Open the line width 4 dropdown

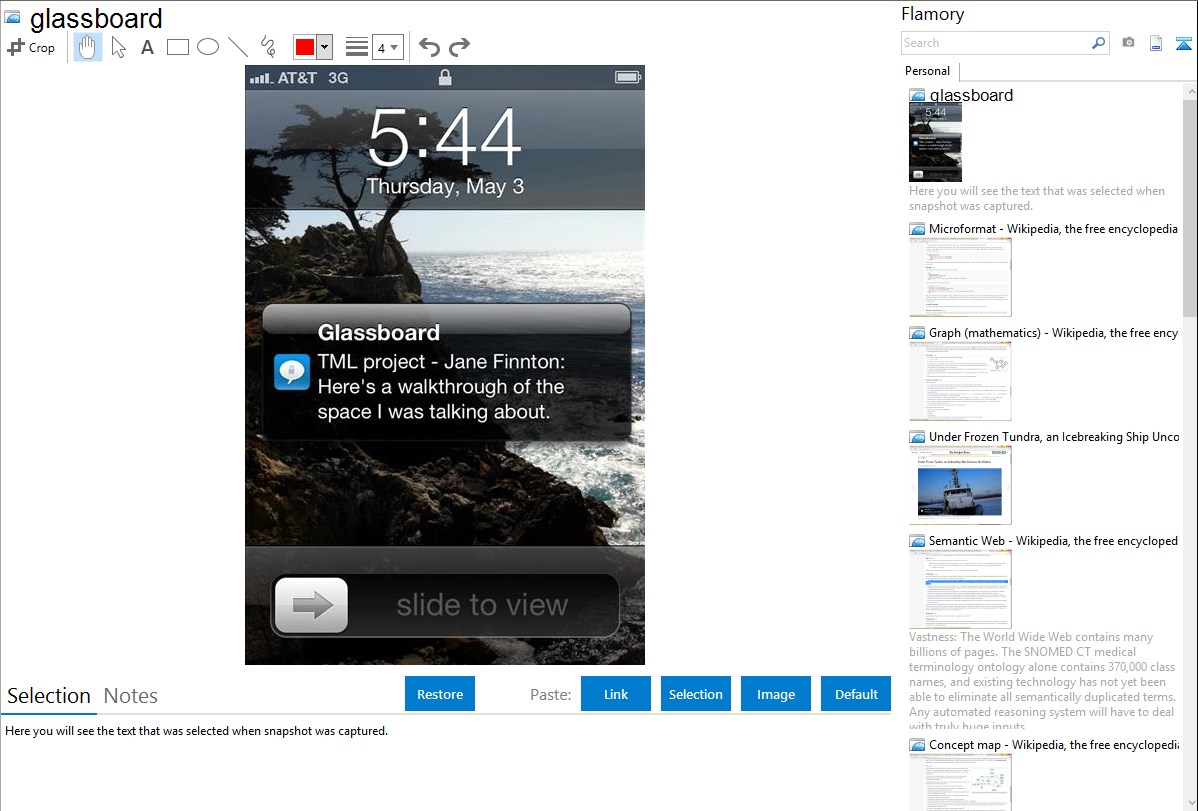tap(387, 47)
